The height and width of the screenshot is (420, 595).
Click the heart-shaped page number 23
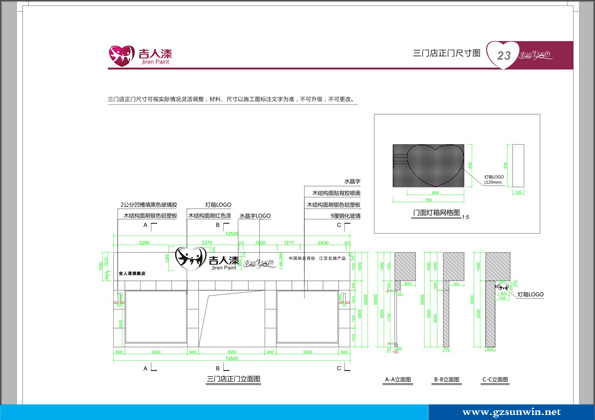coord(503,55)
